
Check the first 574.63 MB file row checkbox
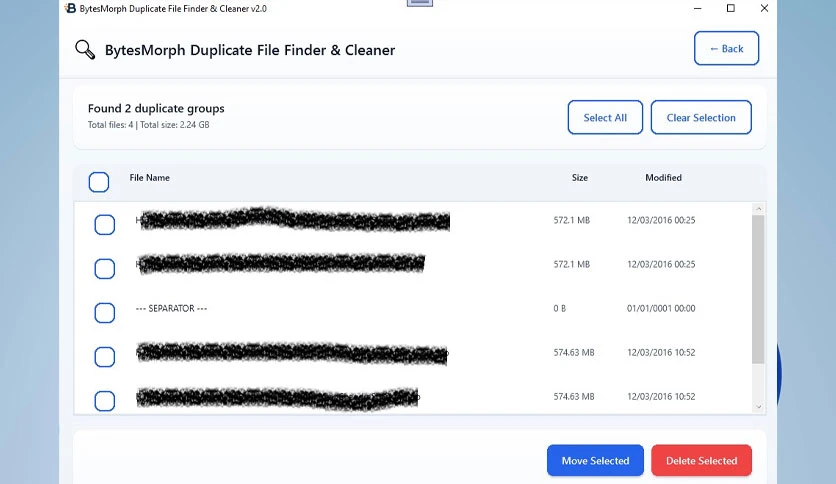[104, 357]
